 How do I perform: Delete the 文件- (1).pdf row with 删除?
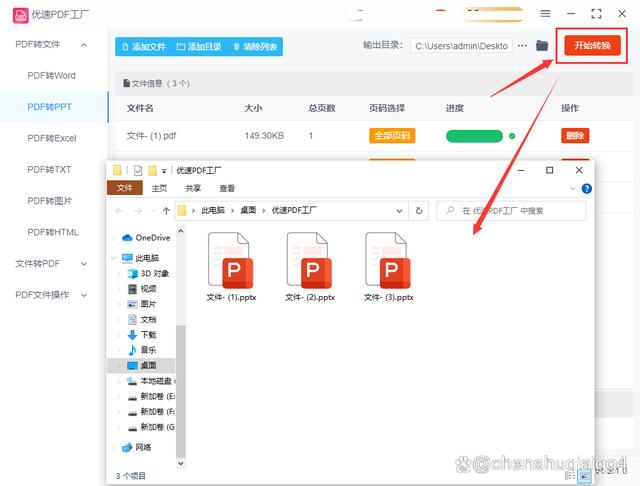[x=575, y=135]
